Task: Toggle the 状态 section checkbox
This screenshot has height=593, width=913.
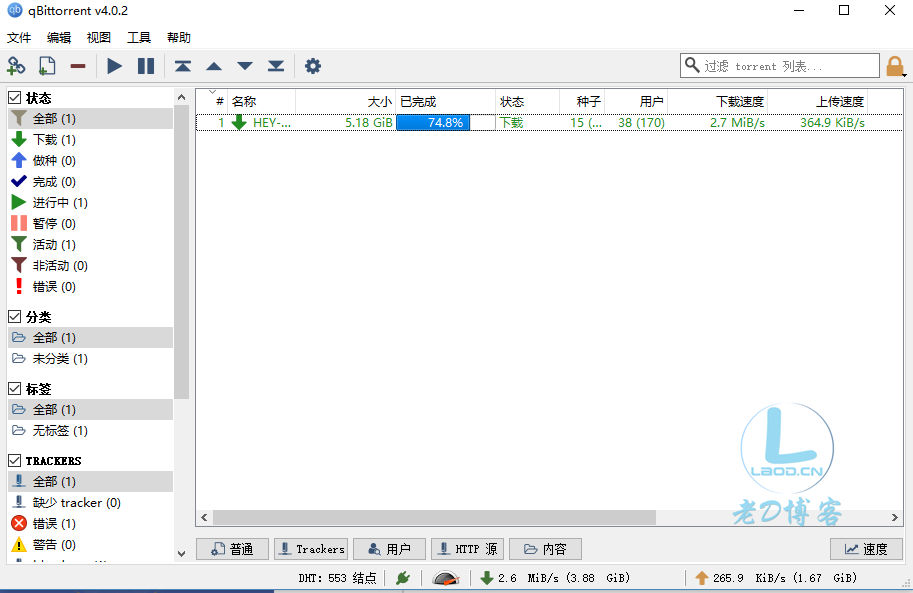Action: (x=15, y=98)
